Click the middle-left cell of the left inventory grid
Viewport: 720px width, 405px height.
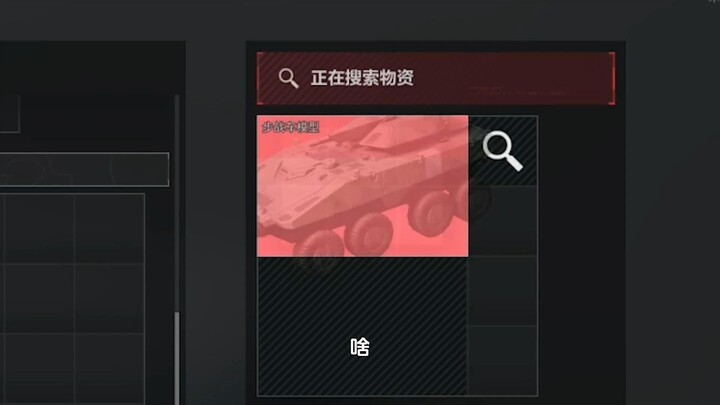tap(39, 298)
